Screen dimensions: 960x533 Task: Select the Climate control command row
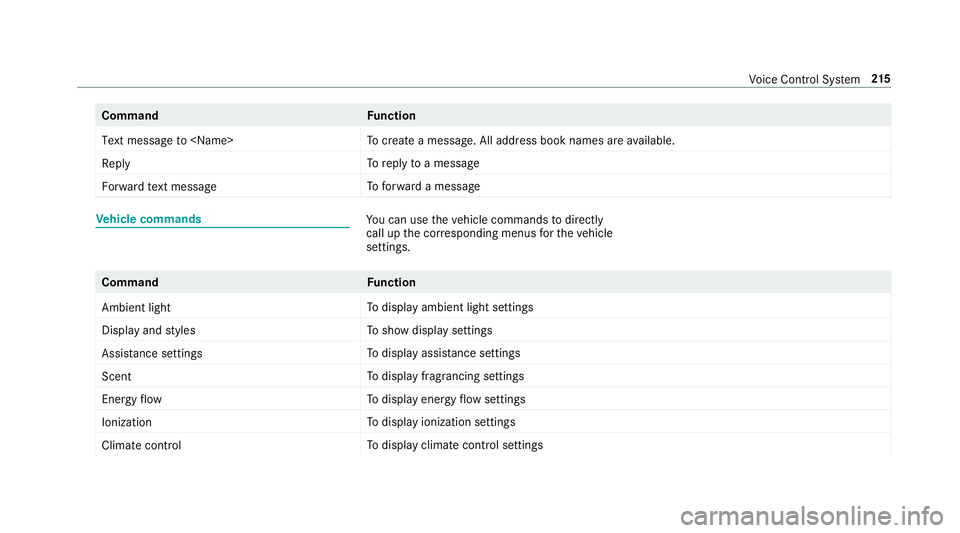(493, 445)
